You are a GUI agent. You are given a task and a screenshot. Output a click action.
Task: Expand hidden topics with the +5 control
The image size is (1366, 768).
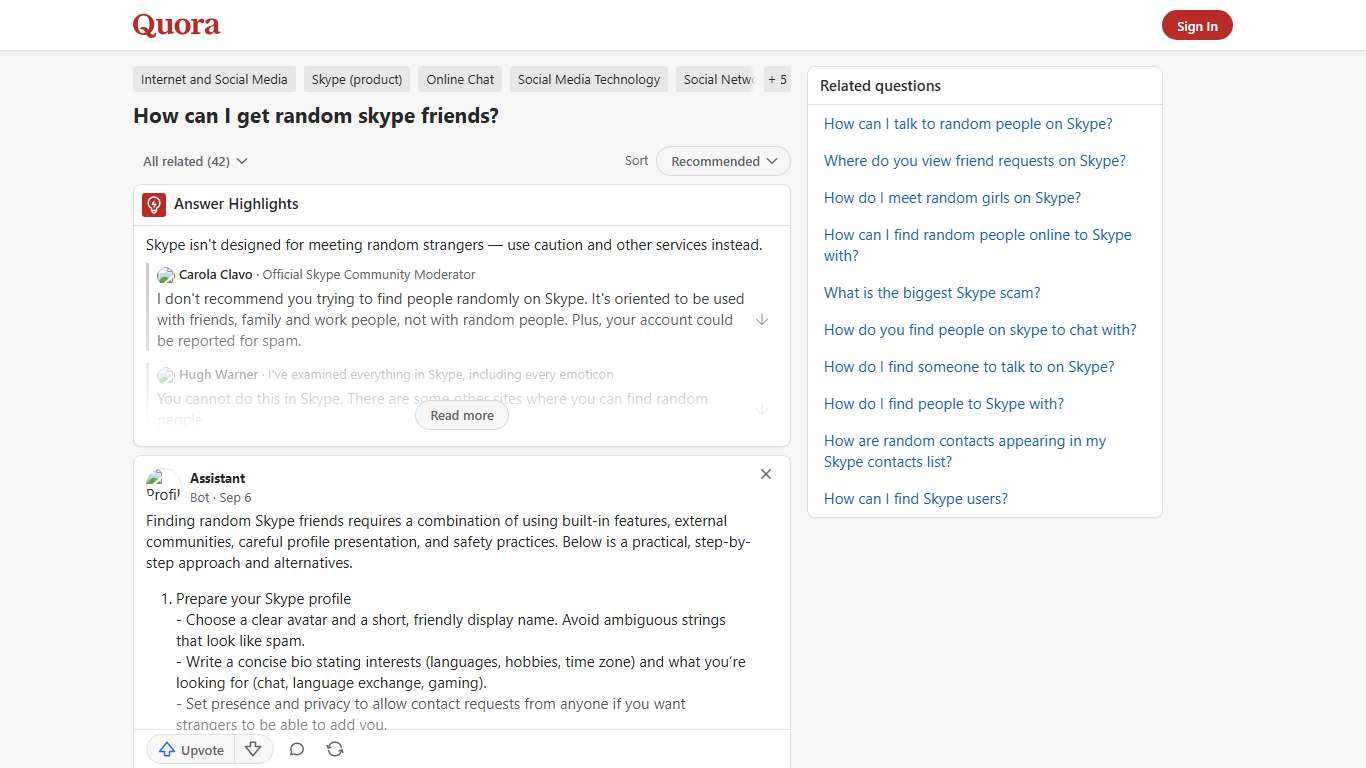pyautogui.click(x=777, y=79)
